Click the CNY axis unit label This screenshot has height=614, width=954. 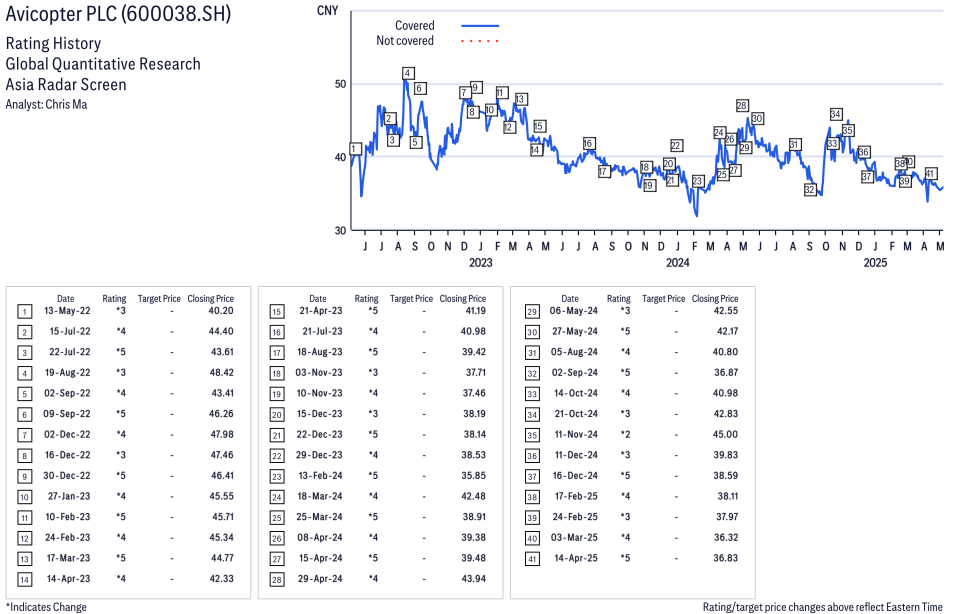coord(327,11)
